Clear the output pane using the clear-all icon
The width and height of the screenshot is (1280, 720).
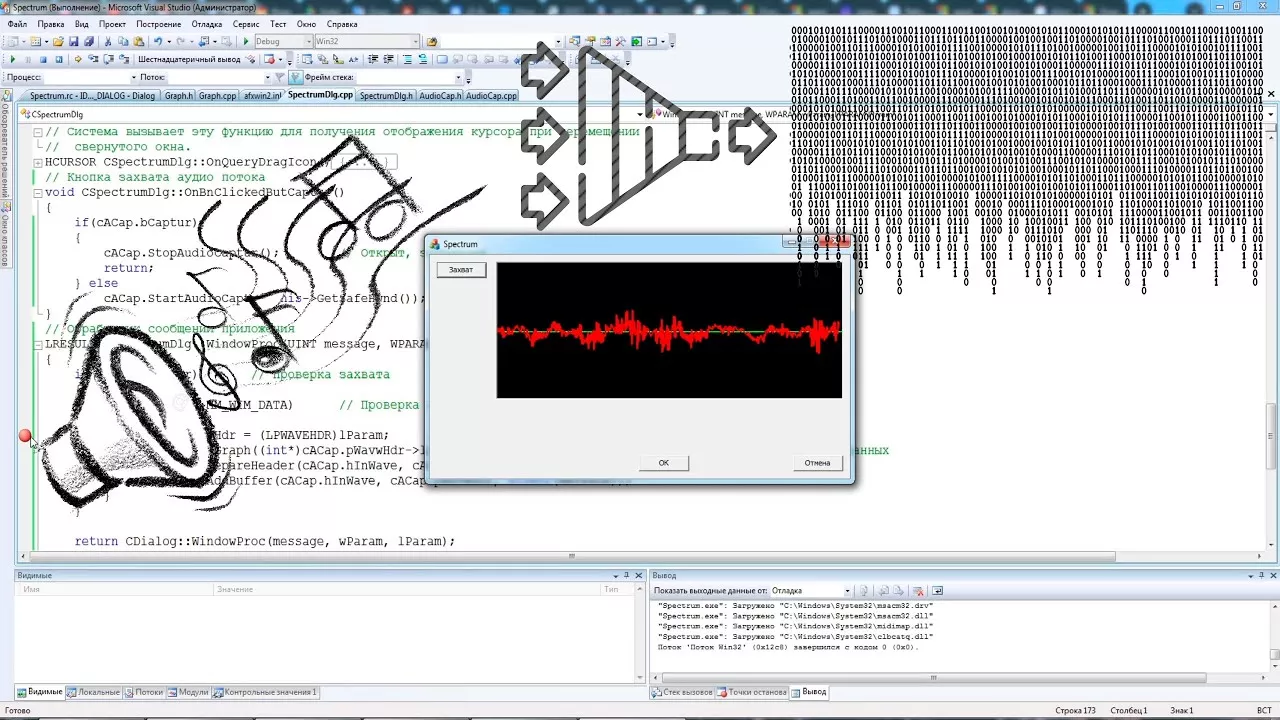click(x=919, y=591)
